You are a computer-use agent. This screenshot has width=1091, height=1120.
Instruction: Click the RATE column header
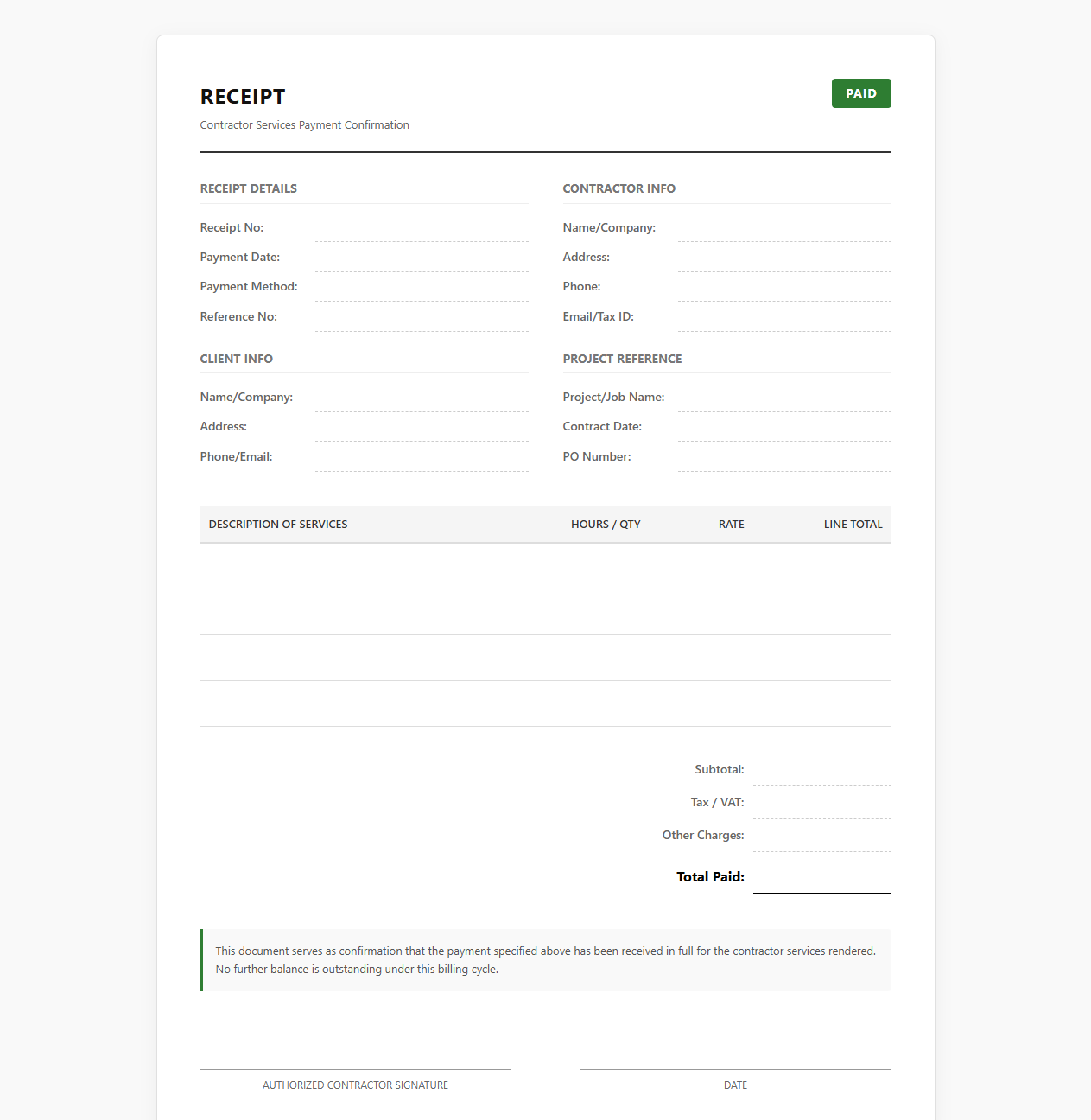pyautogui.click(x=732, y=525)
